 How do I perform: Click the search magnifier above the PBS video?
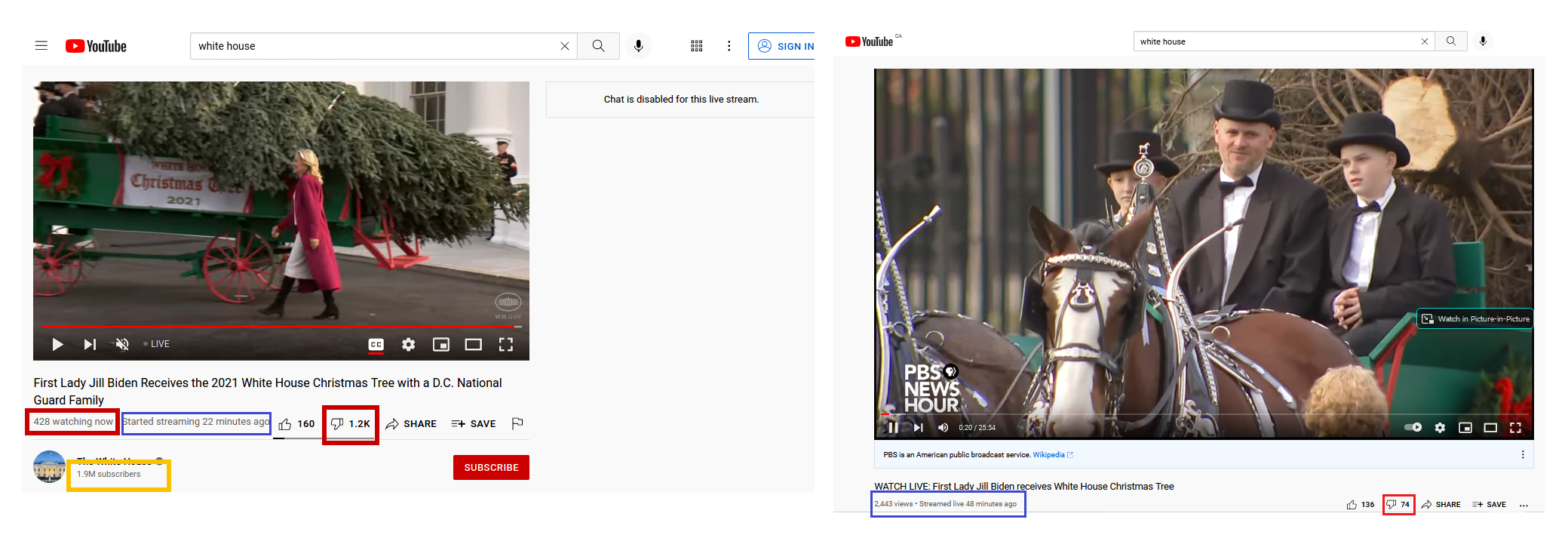[x=1451, y=42]
